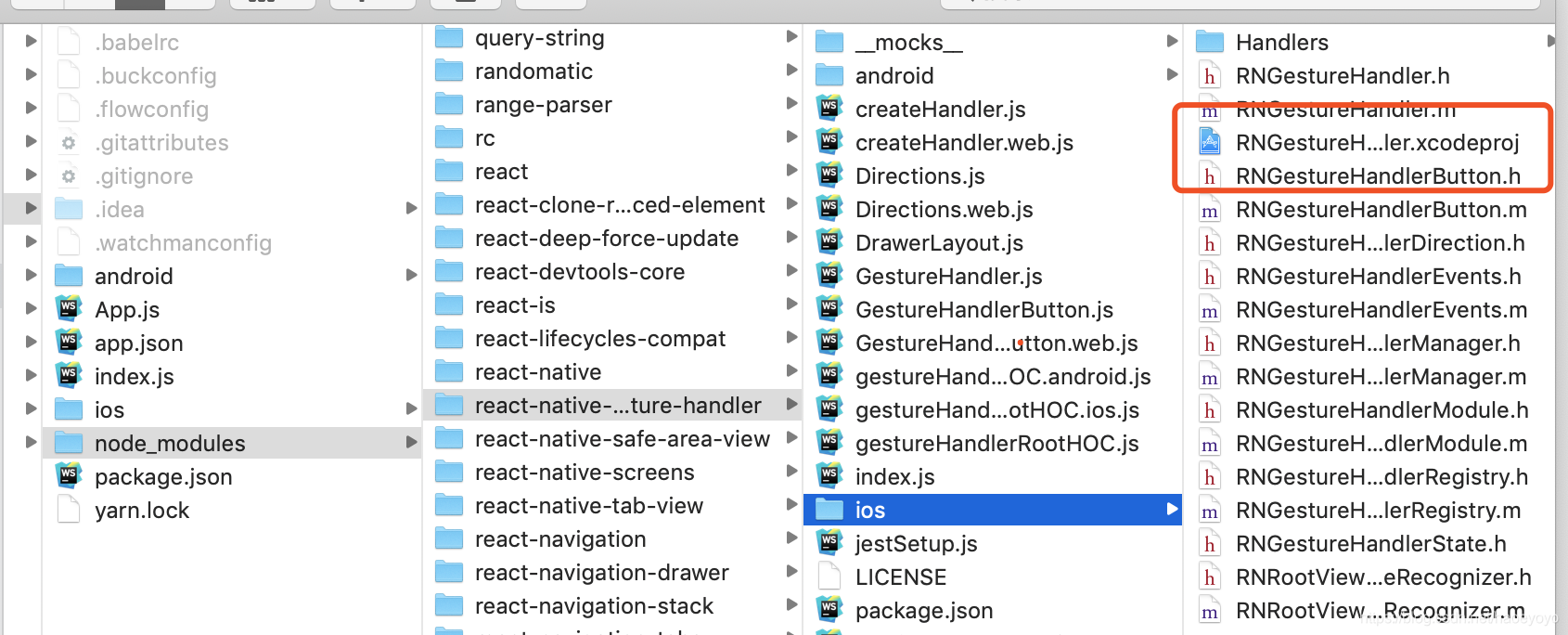1568x635 pixels.
Task: Click the gear icon for .gitattributes
Action: click(x=69, y=143)
